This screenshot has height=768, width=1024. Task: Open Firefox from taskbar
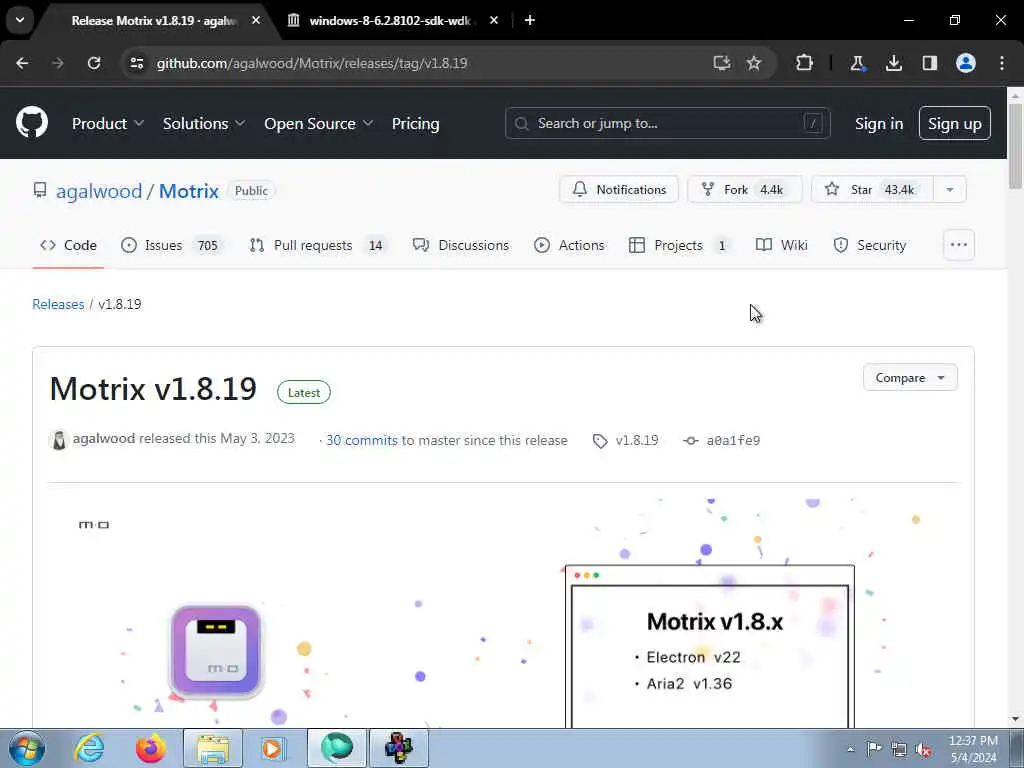[x=150, y=748]
